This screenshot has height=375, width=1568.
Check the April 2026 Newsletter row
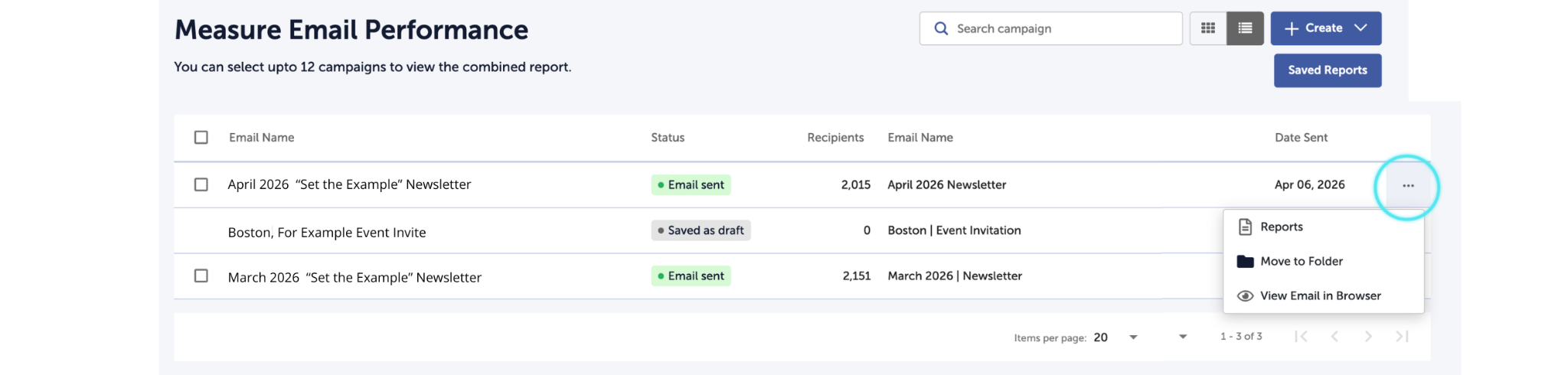click(x=201, y=184)
